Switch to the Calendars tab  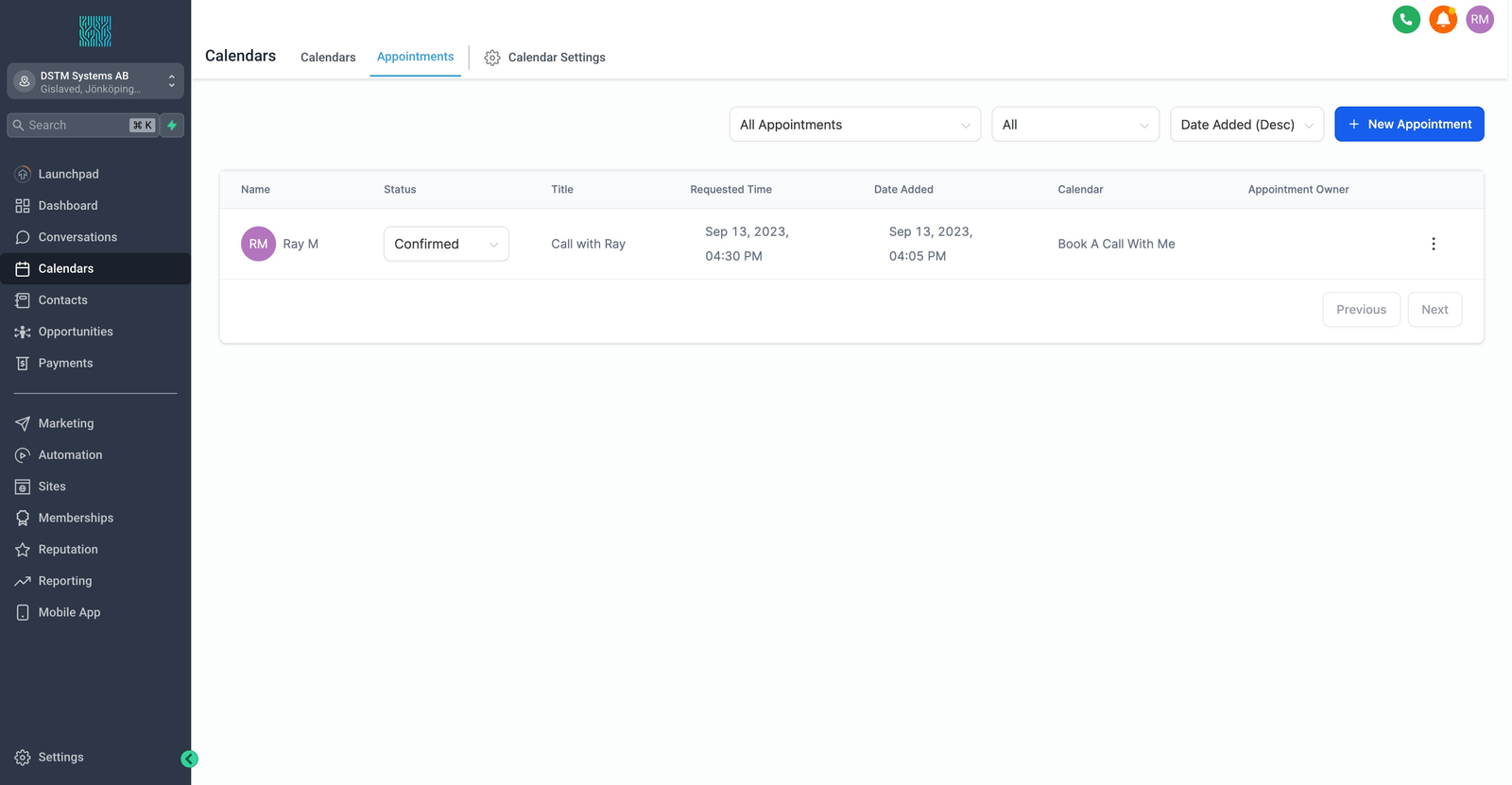[328, 58]
